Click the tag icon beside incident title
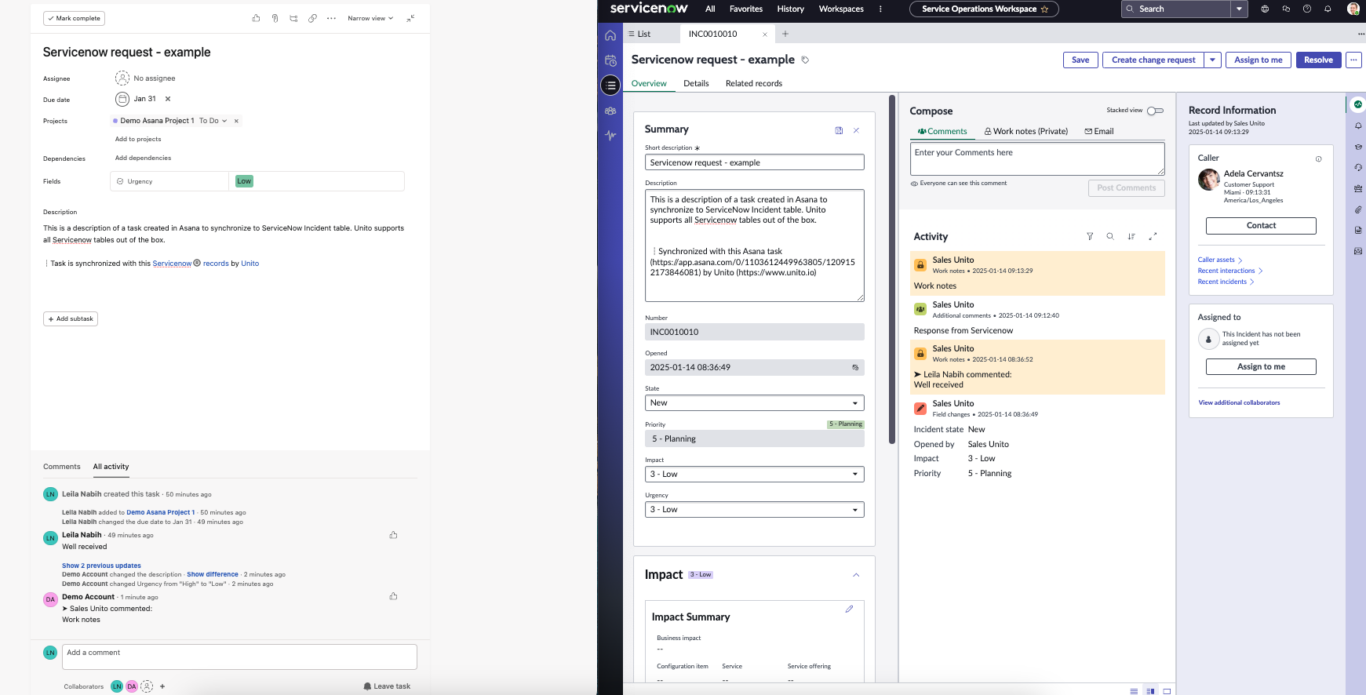This screenshot has height=695, width=1366. (806, 60)
